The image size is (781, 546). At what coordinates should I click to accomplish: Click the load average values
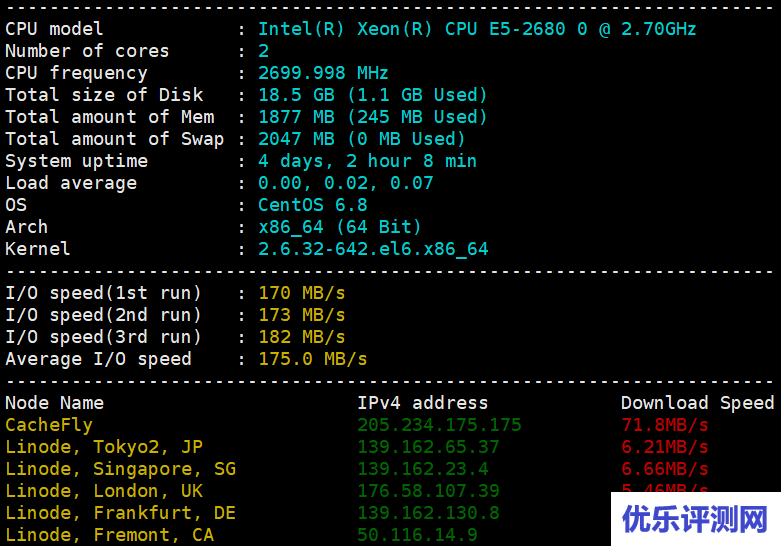point(345,183)
